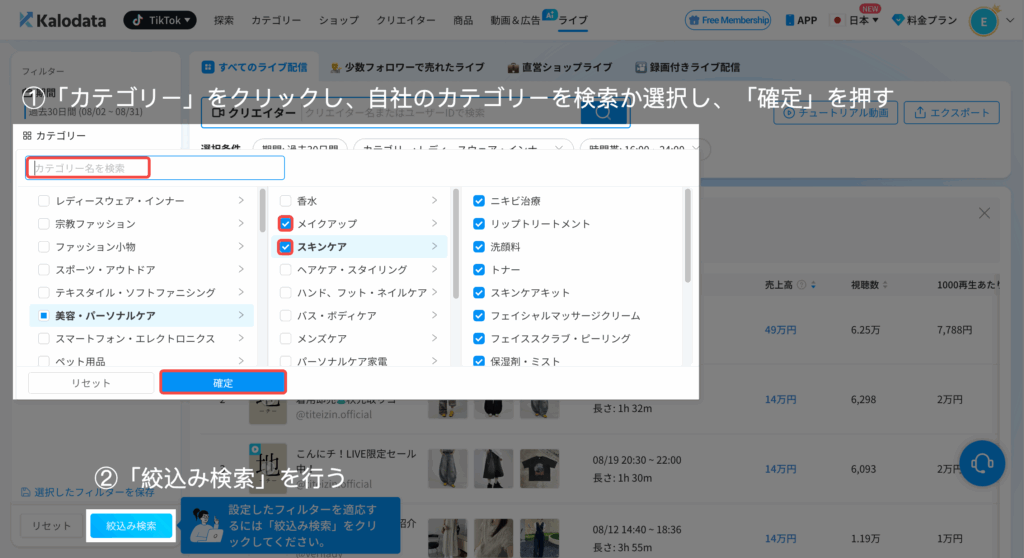Click the third-level category list scrollbar
Viewport: 1024px width, 558px height.
[687, 237]
